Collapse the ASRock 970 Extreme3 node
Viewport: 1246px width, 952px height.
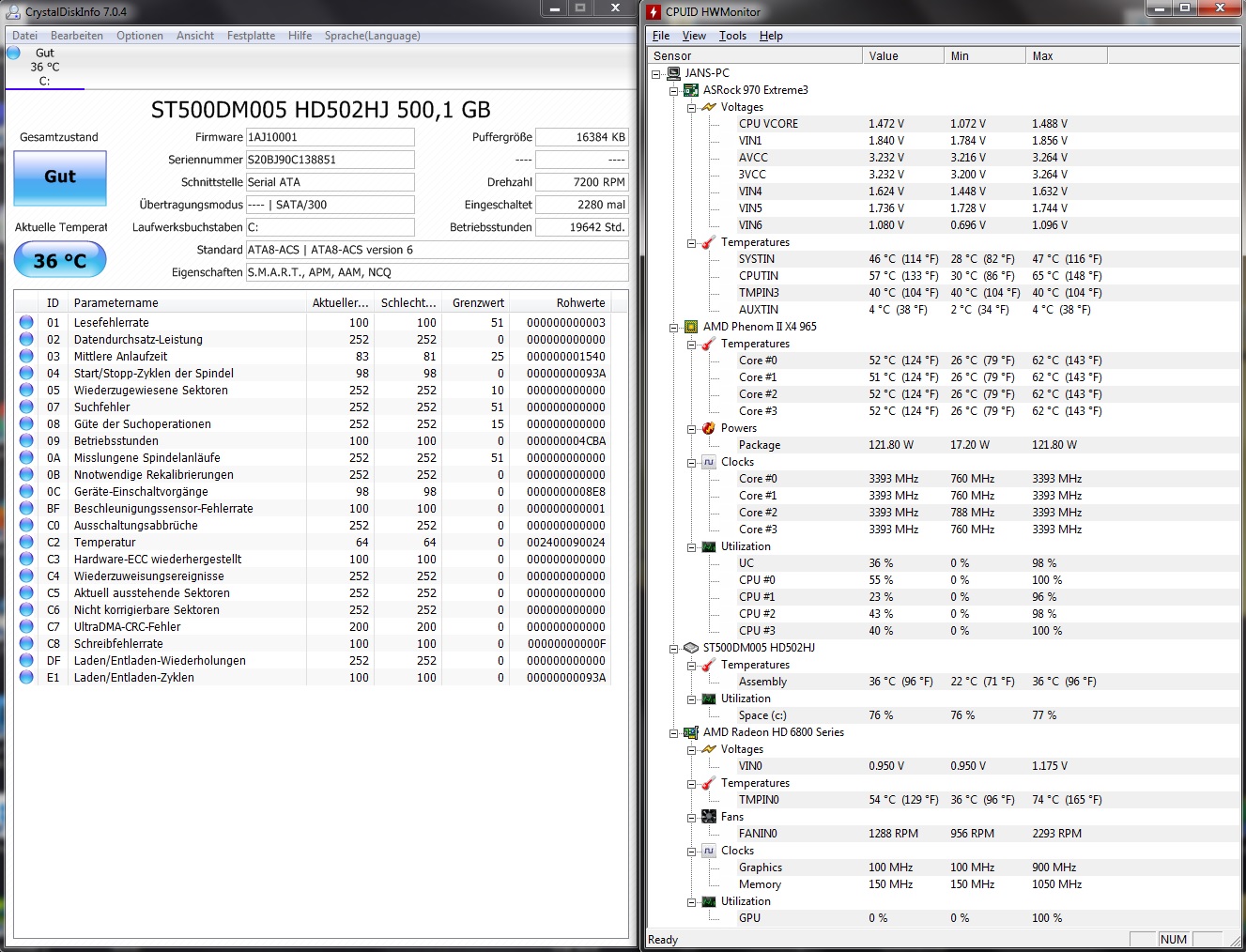click(x=674, y=91)
